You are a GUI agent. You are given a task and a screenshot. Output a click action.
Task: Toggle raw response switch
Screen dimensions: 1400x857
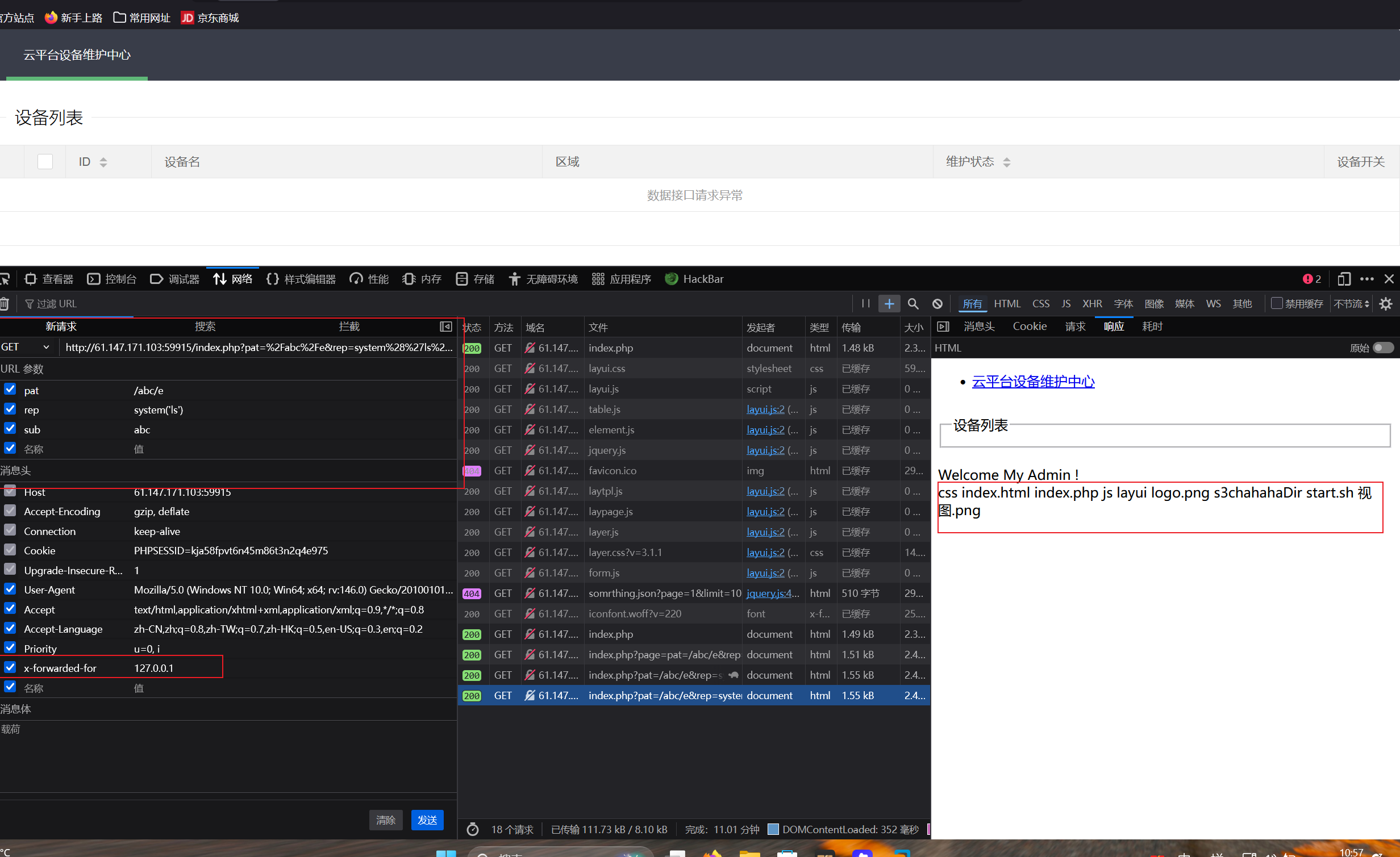tap(1383, 348)
